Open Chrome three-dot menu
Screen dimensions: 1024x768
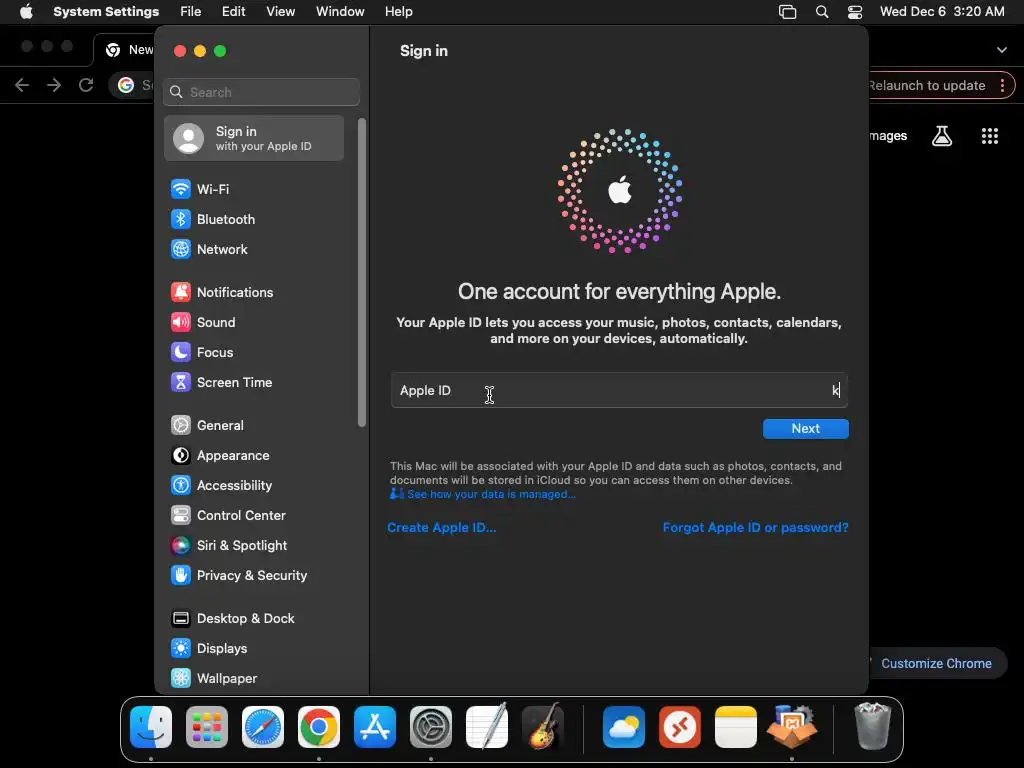tap(1002, 86)
